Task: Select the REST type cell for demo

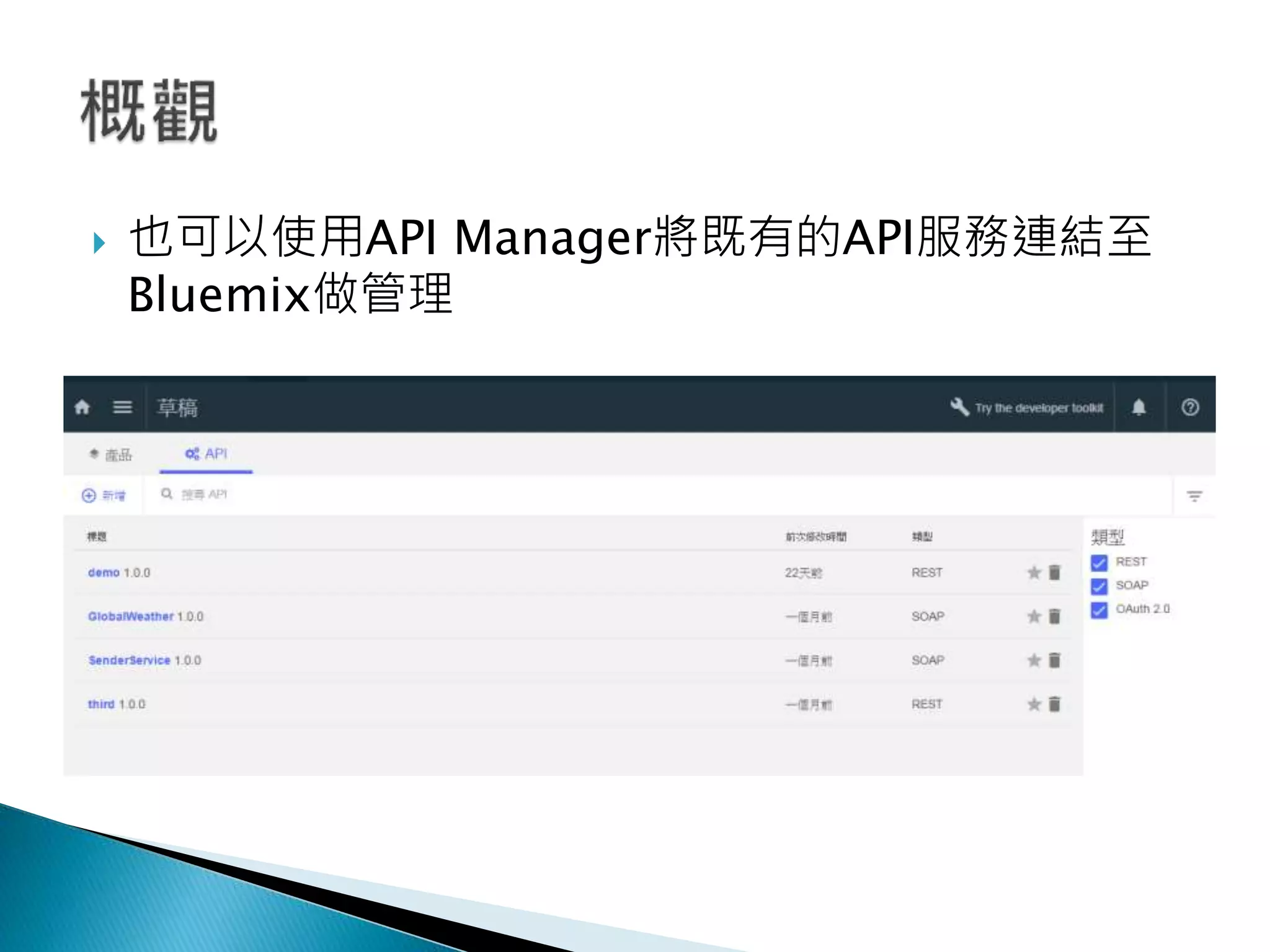Action: [927, 573]
